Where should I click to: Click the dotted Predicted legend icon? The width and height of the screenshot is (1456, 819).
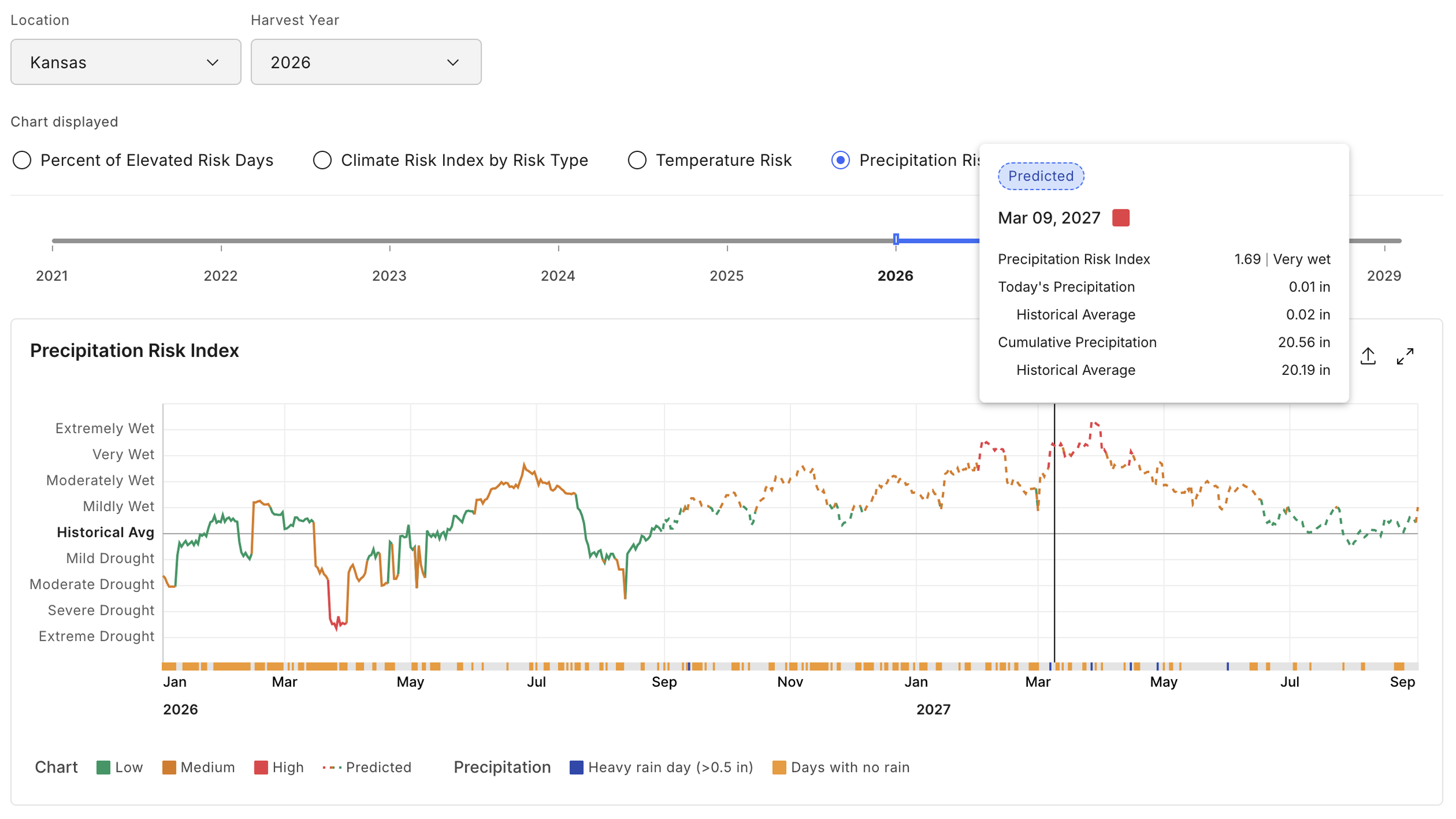pos(331,767)
